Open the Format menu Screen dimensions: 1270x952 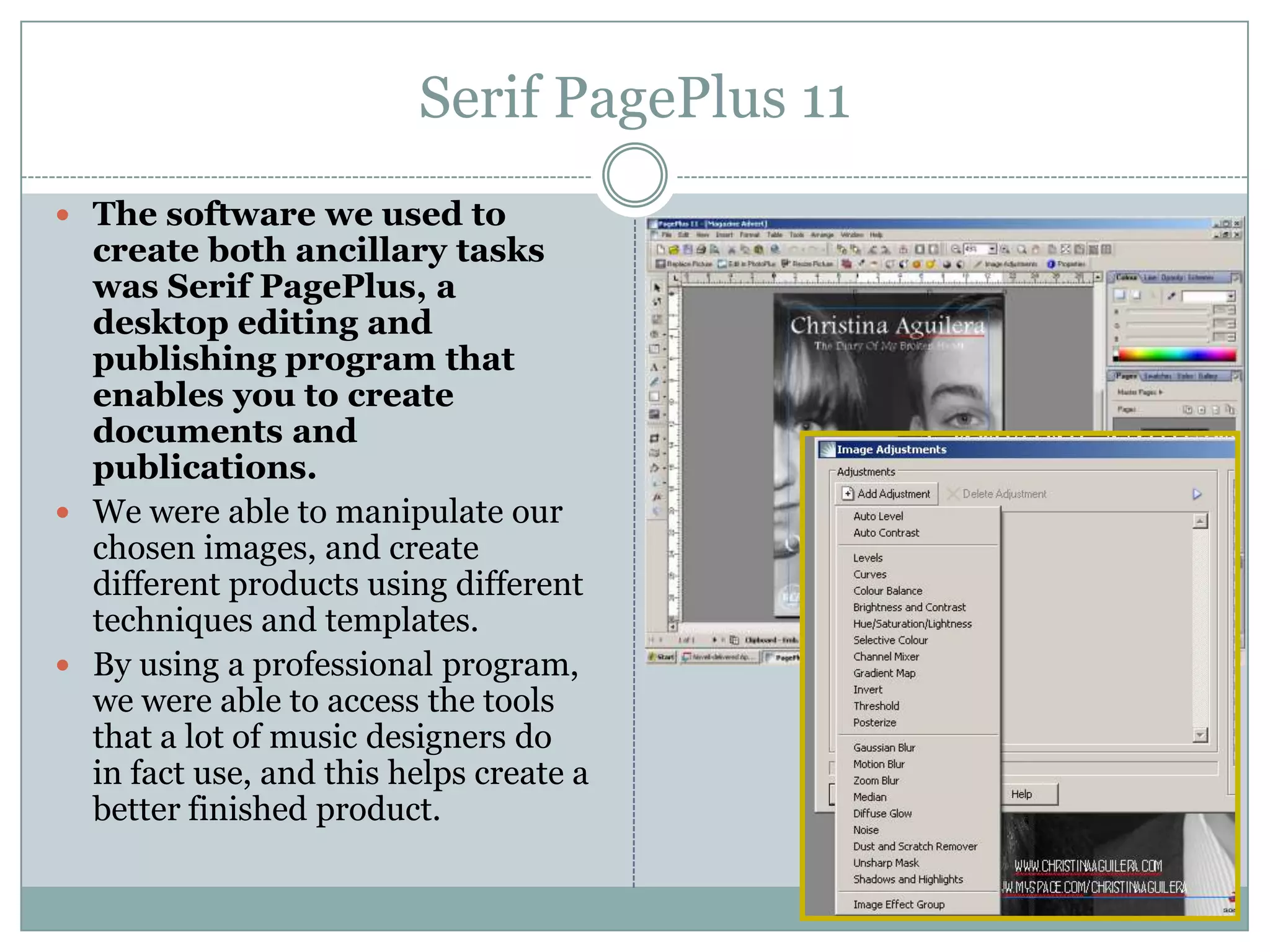pyautogui.click(x=749, y=235)
